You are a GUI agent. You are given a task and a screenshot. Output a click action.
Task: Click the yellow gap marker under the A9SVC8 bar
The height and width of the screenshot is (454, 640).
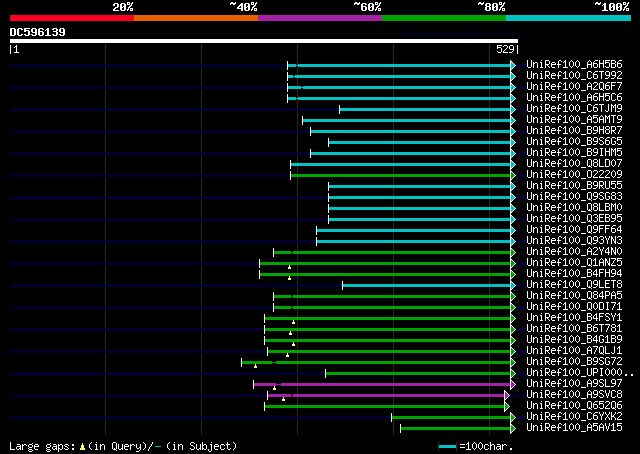283,399
